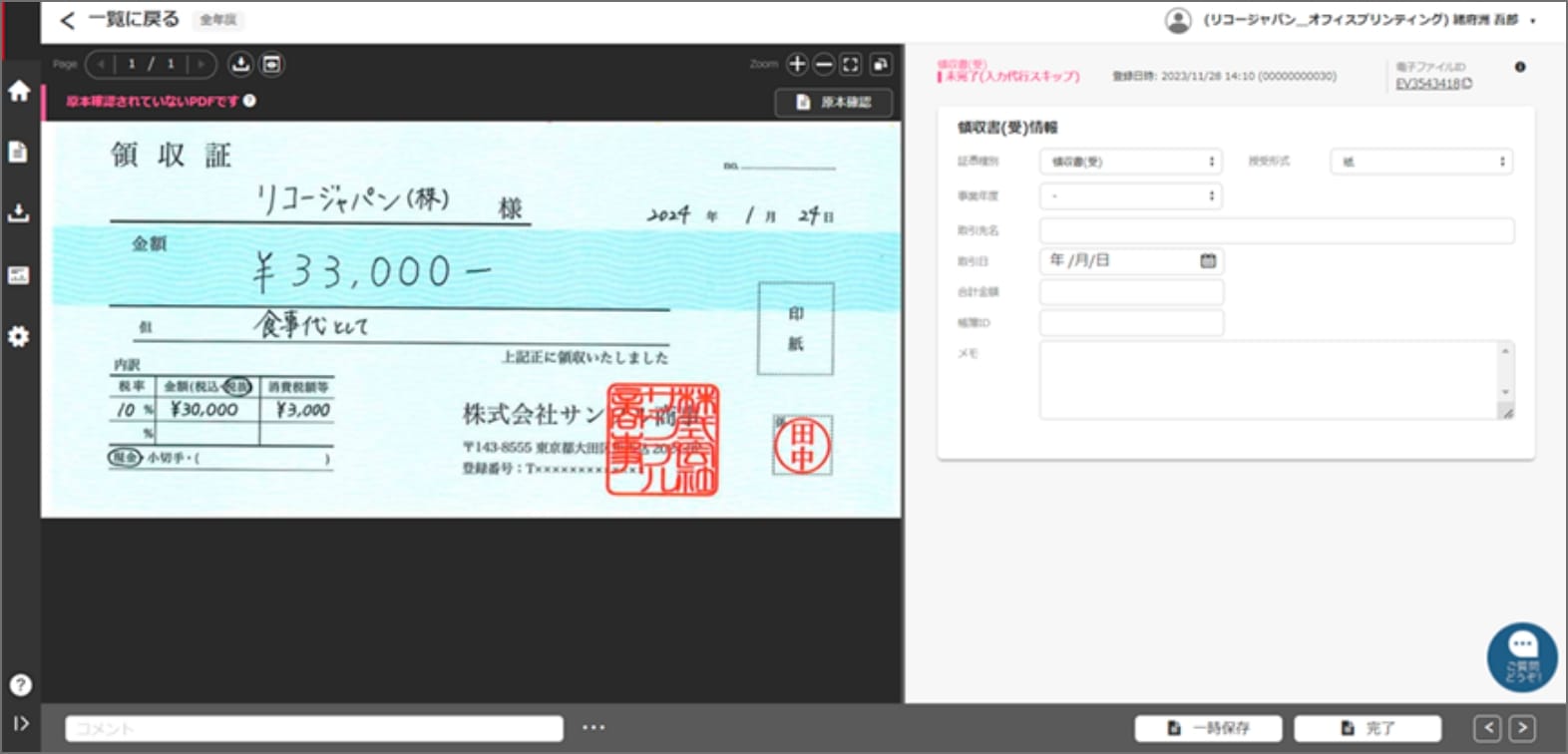Open the settings gear in left sidebar
This screenshot has width=1568, height=754.
point(19,337)
